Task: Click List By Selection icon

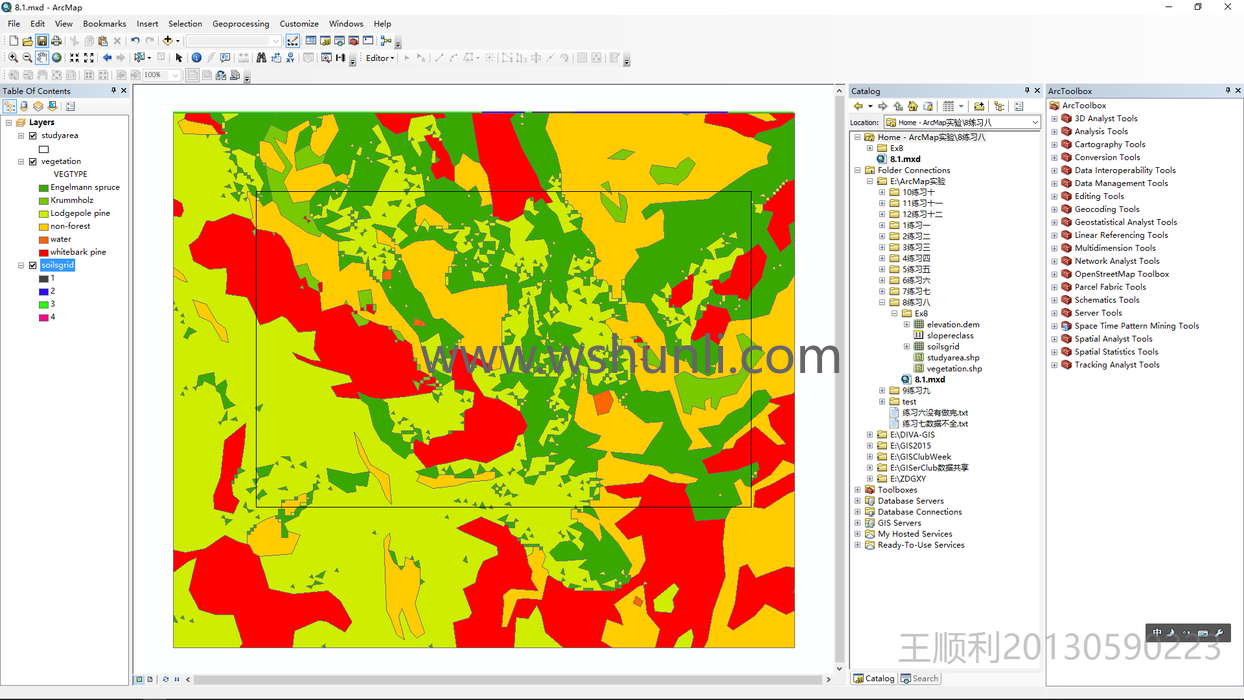Action: 52,106
